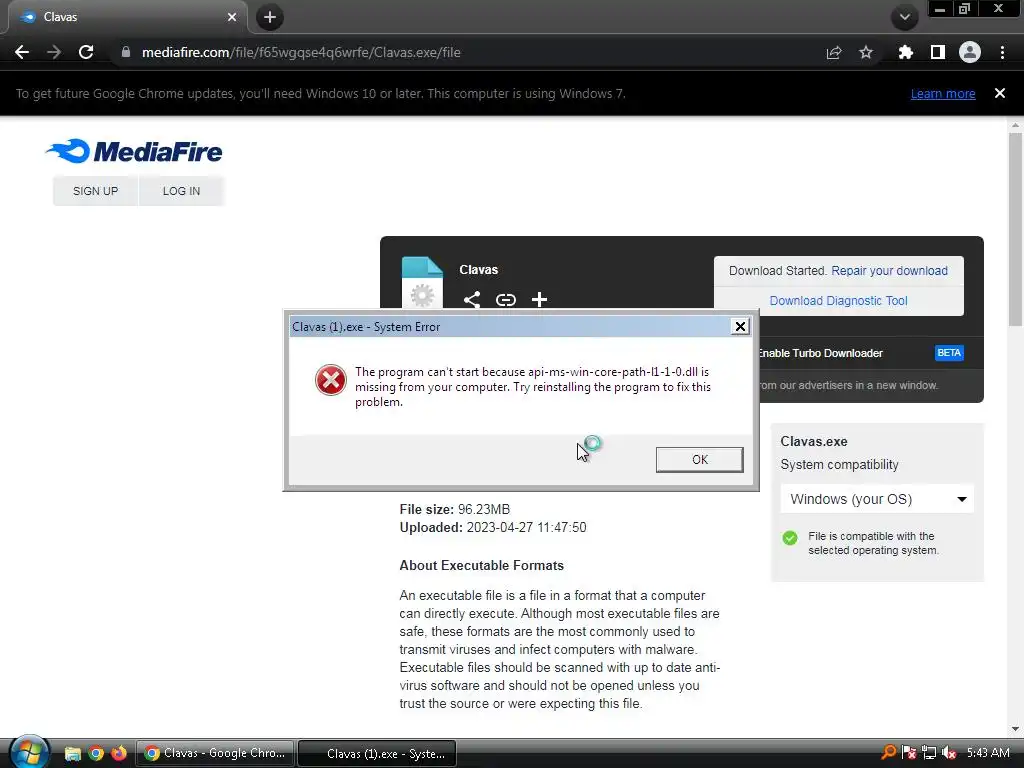The image size is (1024, 768).
Task: Click the browser forward arrow
Action: (x=54, y=52)
